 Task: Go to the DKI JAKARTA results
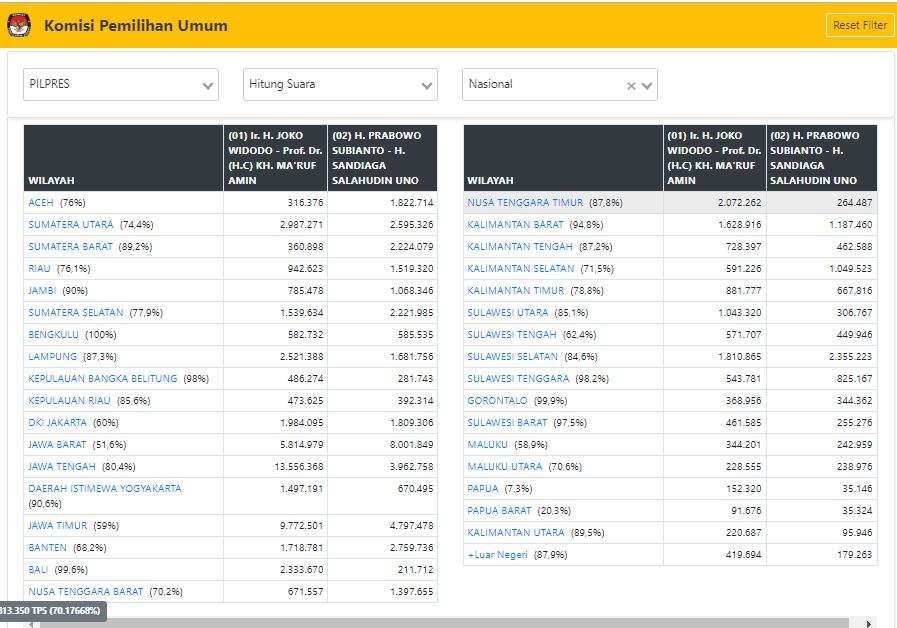point(58,423)
